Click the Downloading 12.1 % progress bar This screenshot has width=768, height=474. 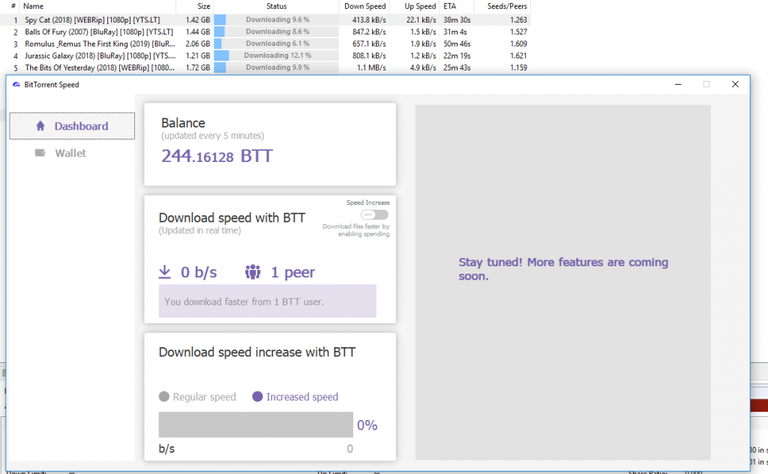(276, 55)
